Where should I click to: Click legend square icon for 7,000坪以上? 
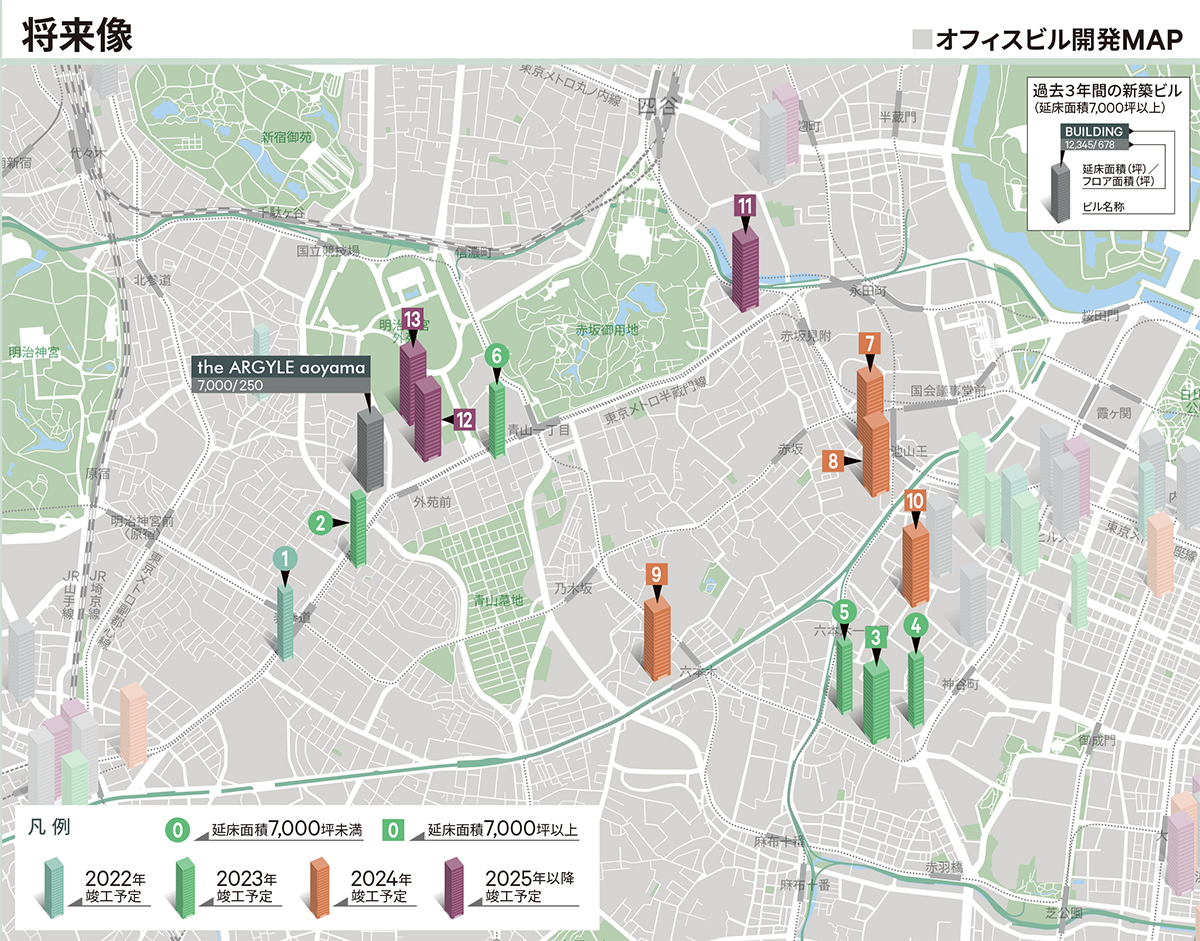pos(395,831)
